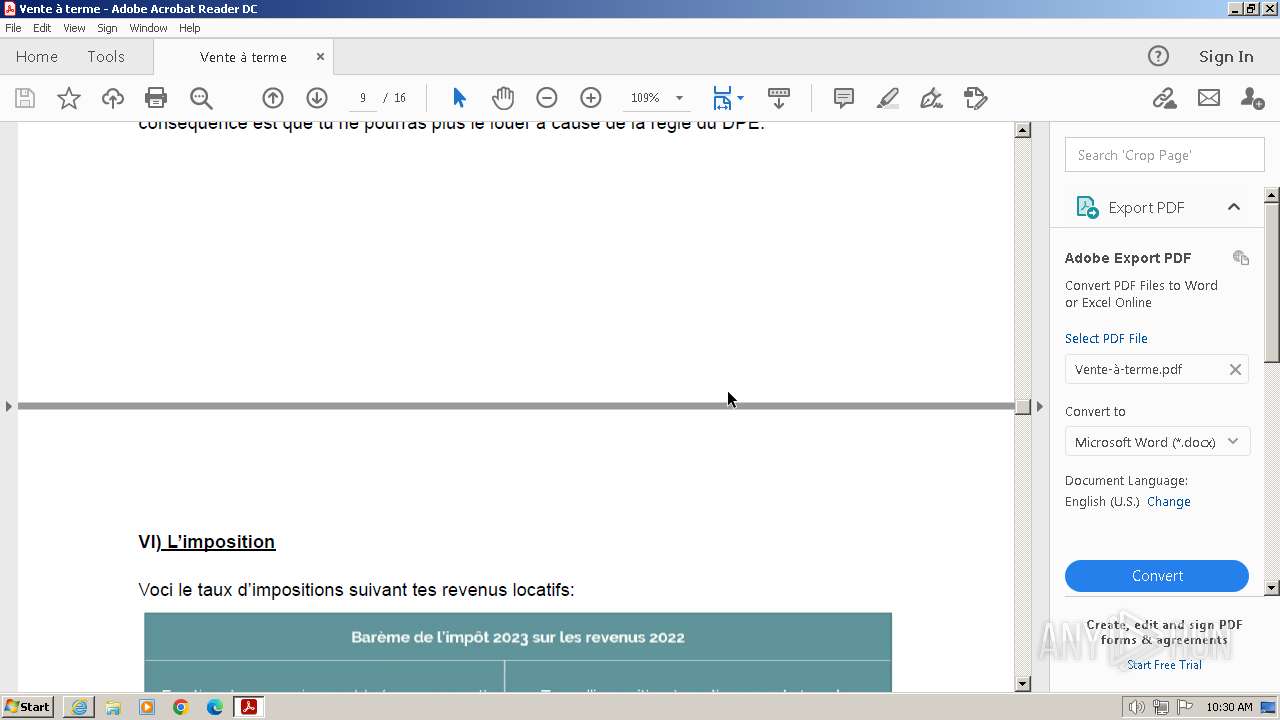Click the Convert button
Screen dimensions: 1280x720
pyautogui.click(x=1157, y=576)
